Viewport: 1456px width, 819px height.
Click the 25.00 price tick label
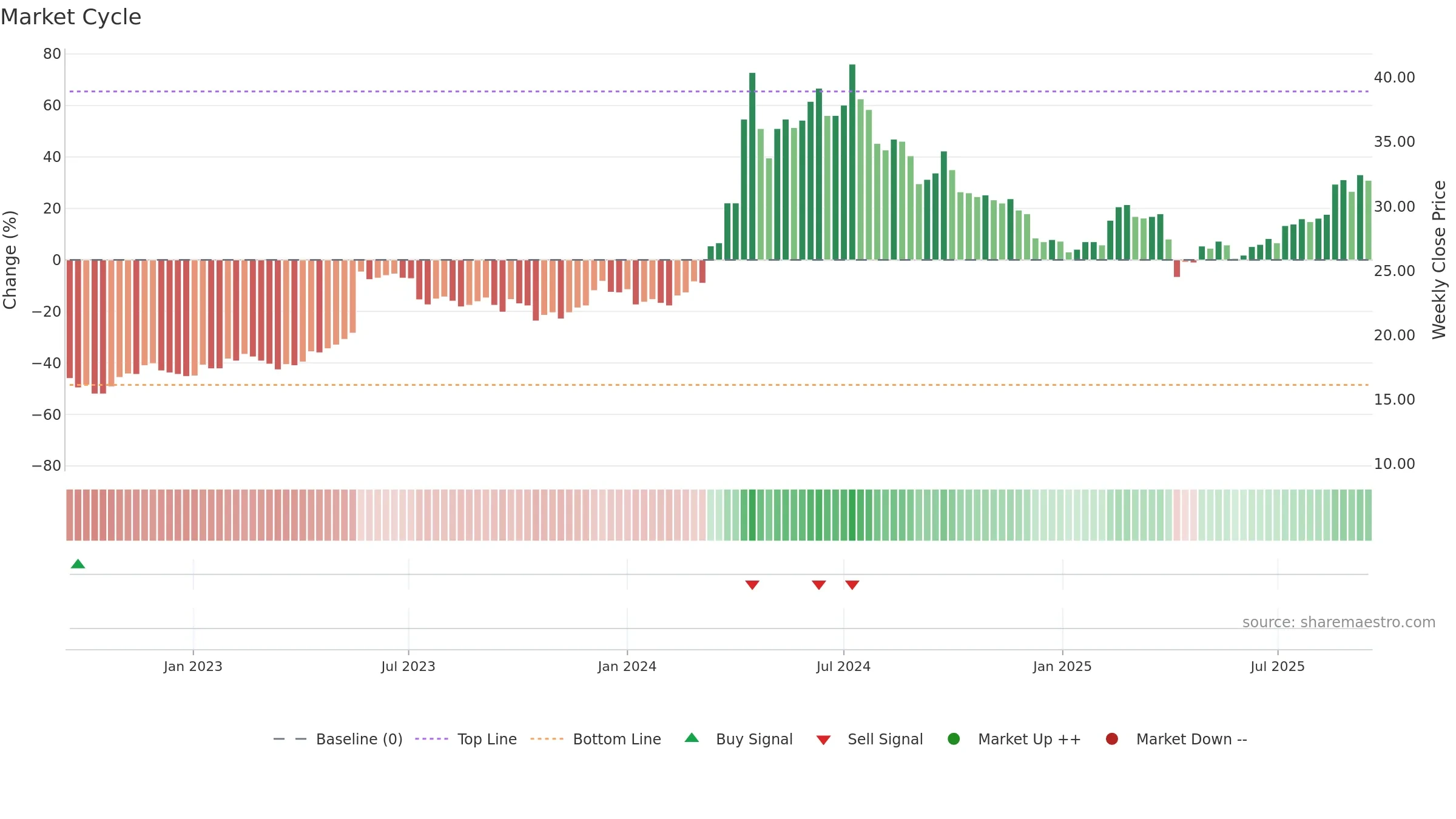1394,271
